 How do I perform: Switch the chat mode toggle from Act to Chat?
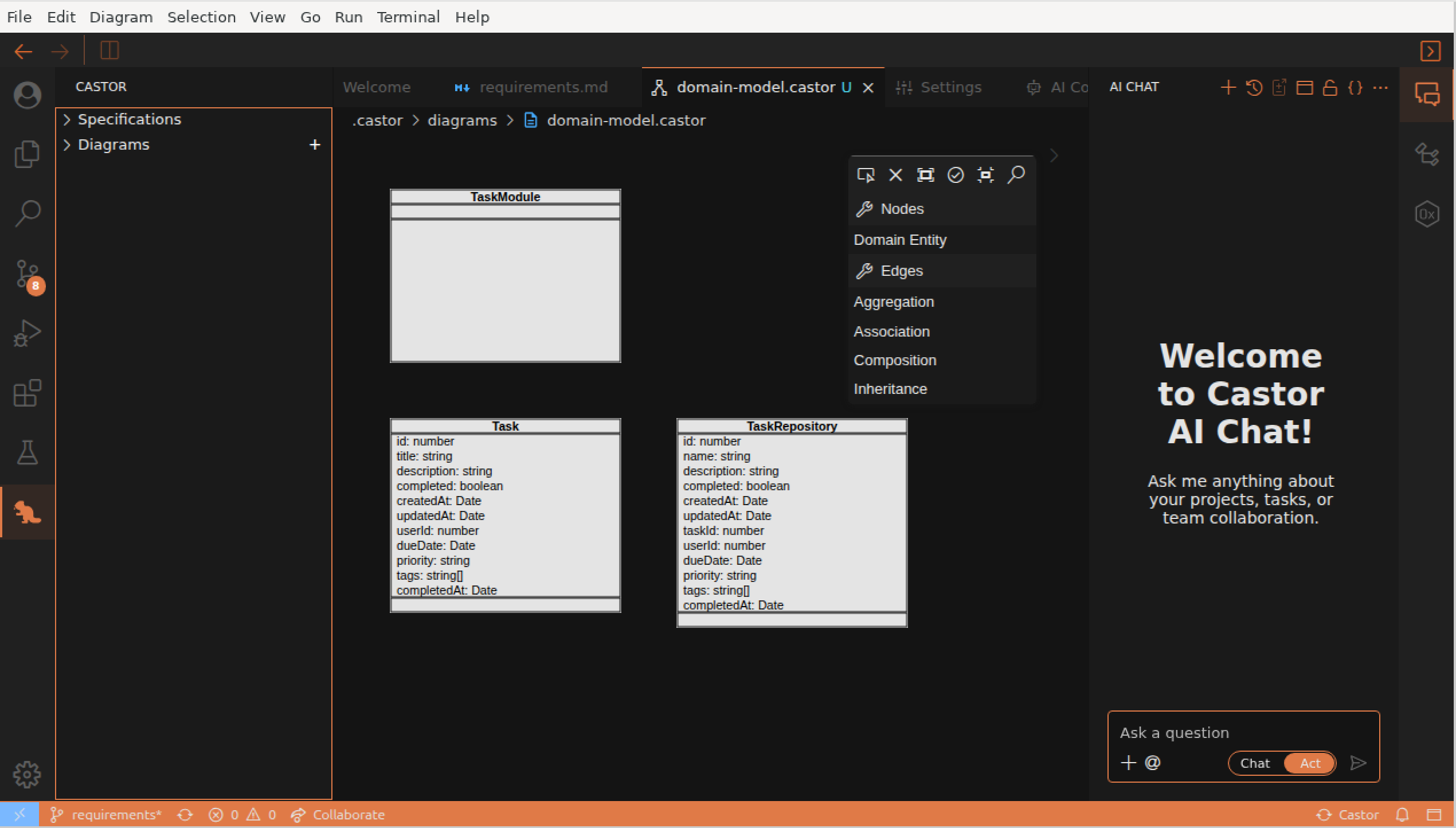tap(1255, 763)
